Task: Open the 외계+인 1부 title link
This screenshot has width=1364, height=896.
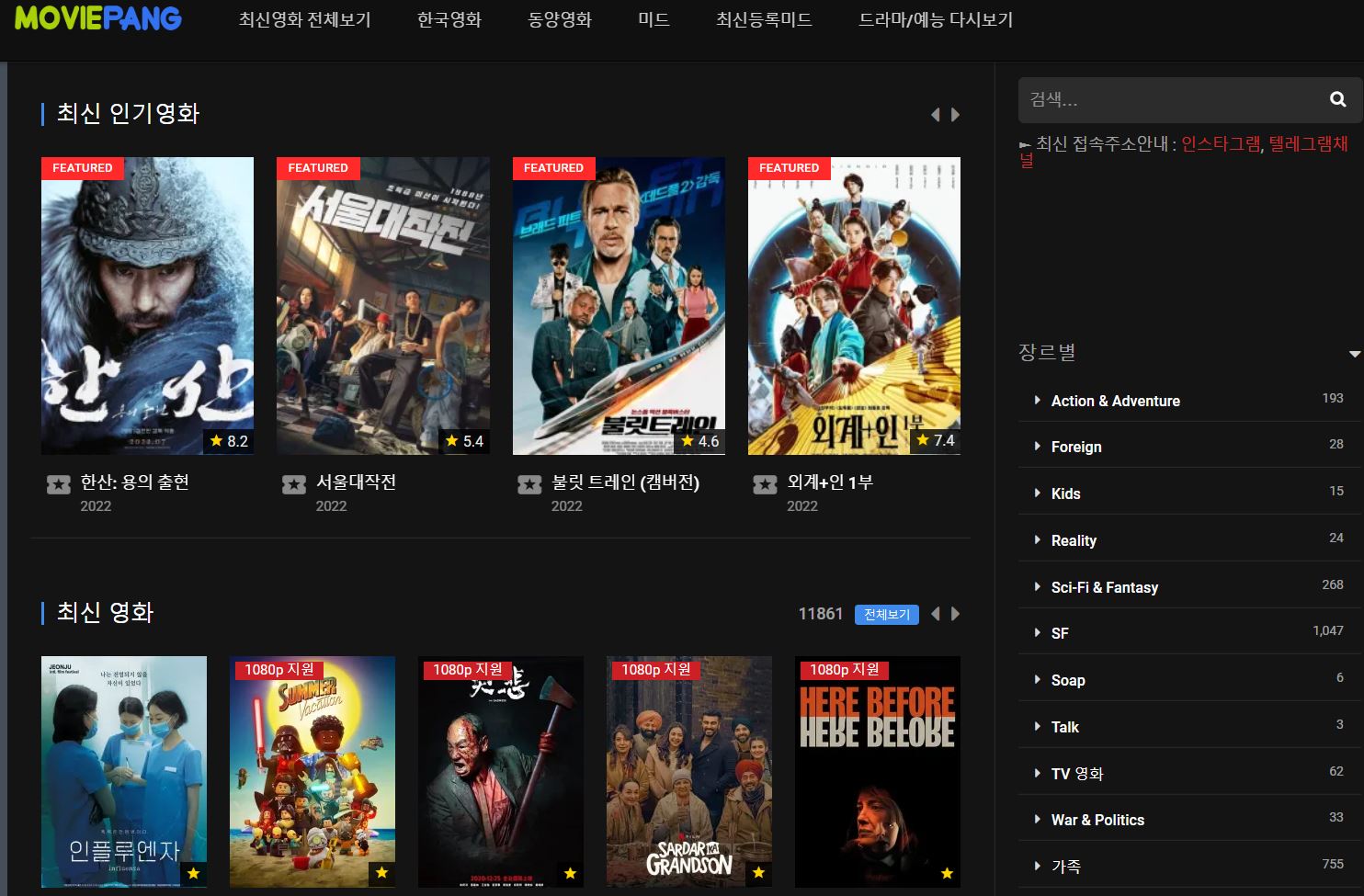Action: (x=830, y=482)
